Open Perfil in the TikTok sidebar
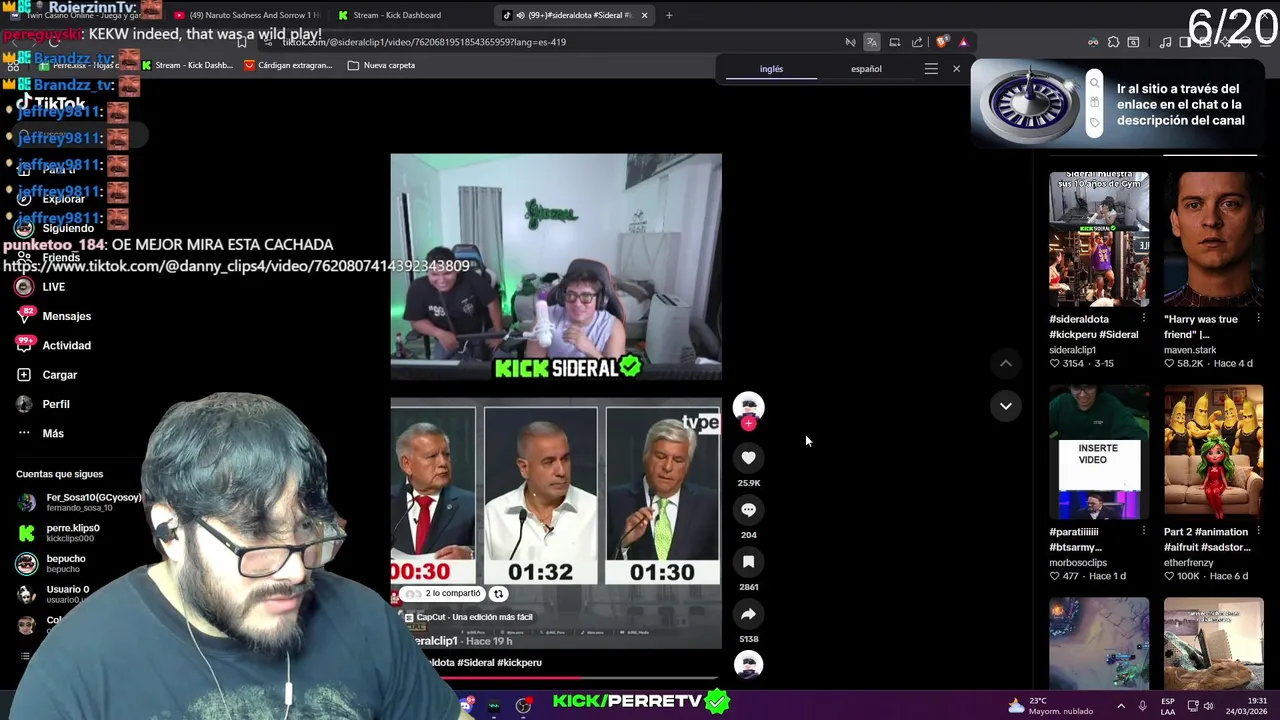The height and width of the screenshot is (720, 1280). point(44,404)
